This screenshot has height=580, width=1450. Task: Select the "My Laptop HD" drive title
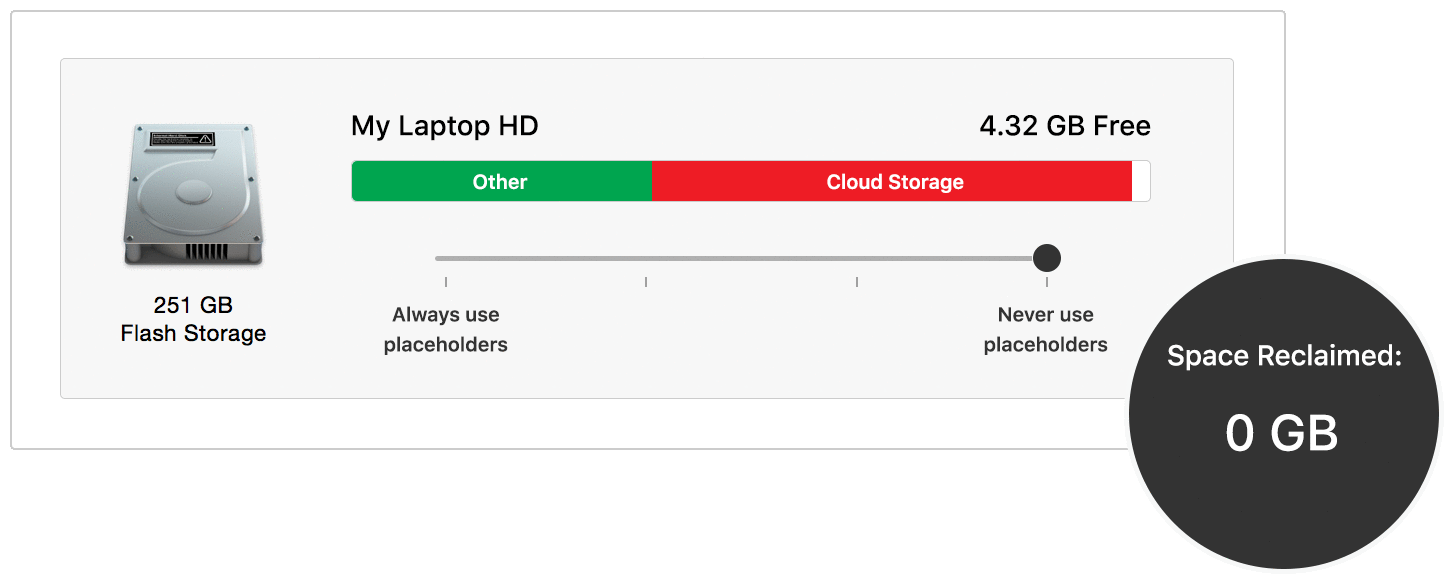(x=444, y=127)
